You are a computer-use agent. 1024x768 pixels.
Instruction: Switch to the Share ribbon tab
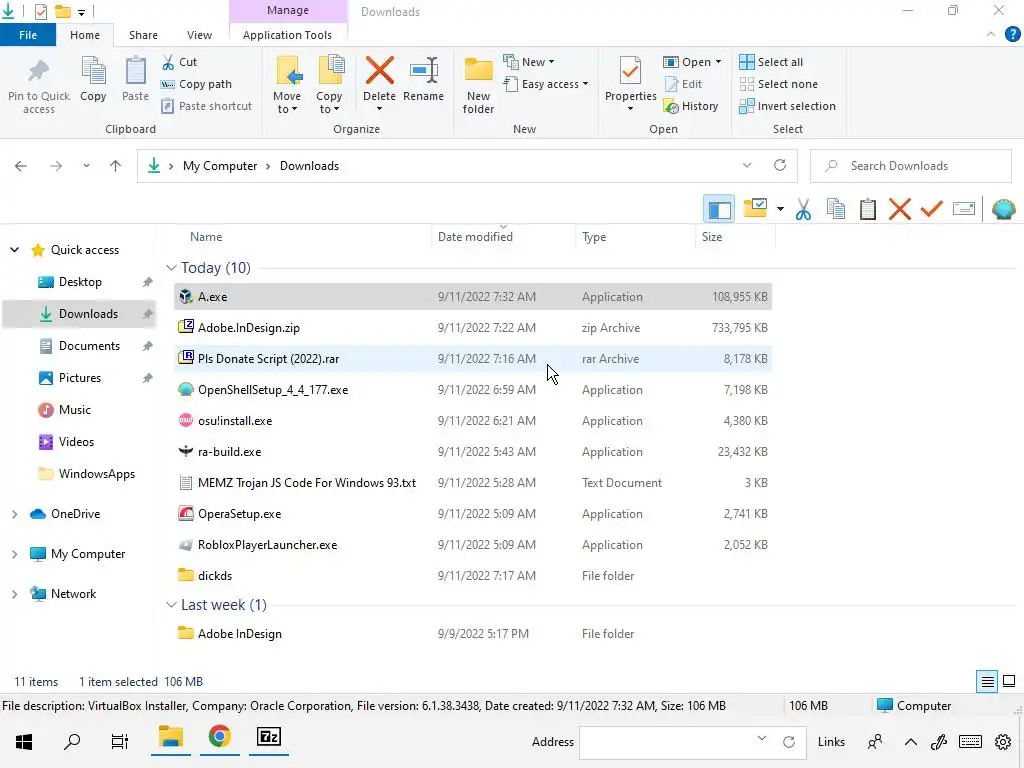pos(143,35)
